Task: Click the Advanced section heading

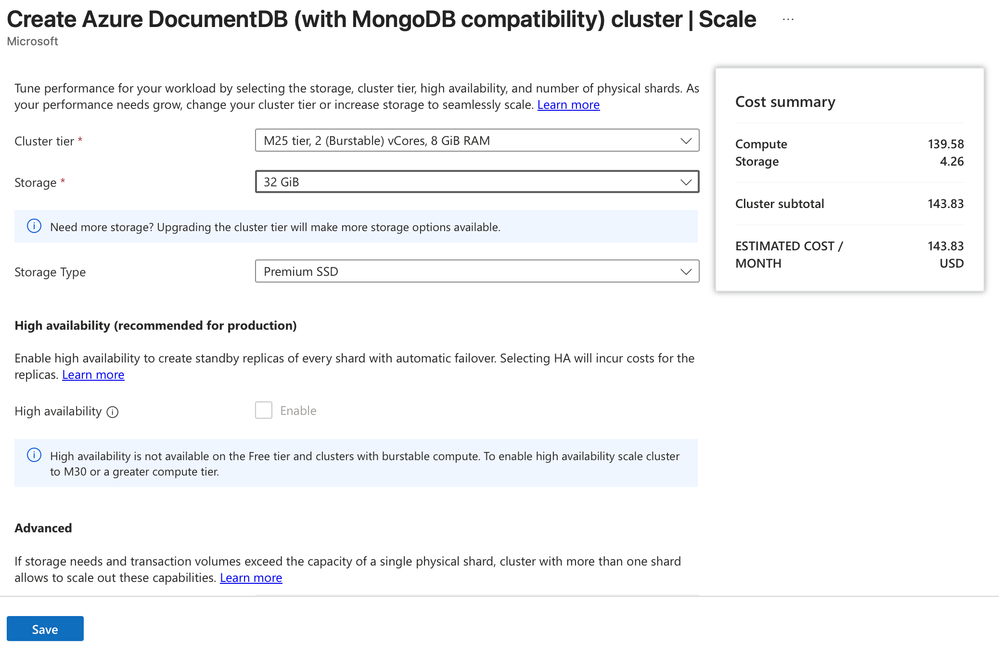Action: pos(43,528)
